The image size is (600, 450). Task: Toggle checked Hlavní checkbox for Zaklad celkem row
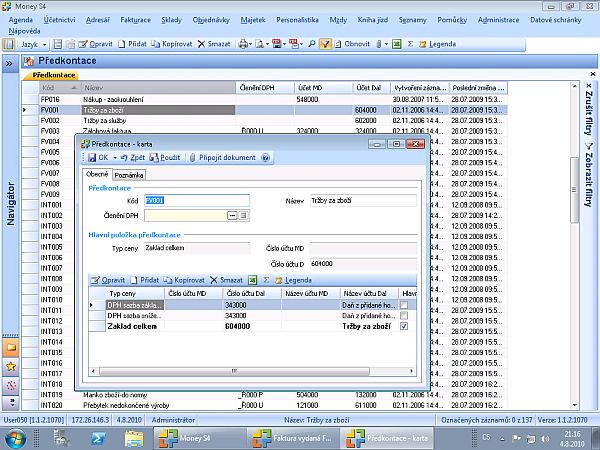pyautogui.click(x=404, y=326)
